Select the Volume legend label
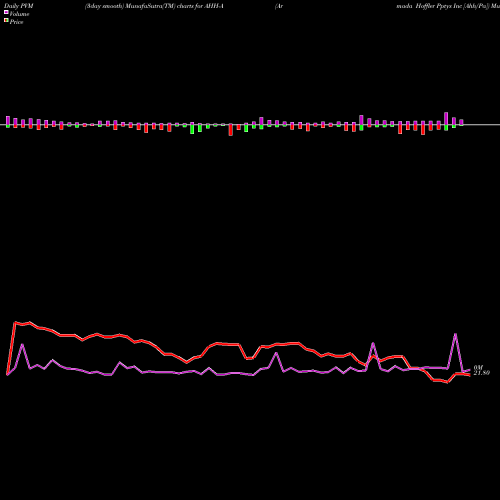500x500 pixels. click(x=19, y=14)
